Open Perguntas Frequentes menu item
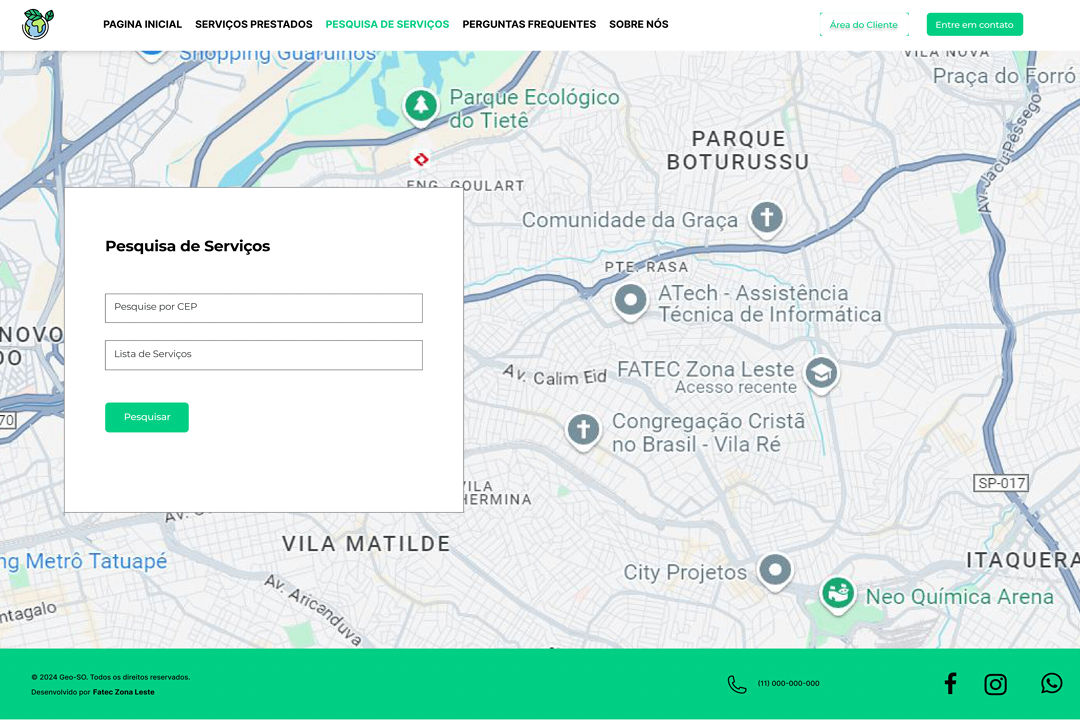1080x720 pixels. [x=528, y=24]
